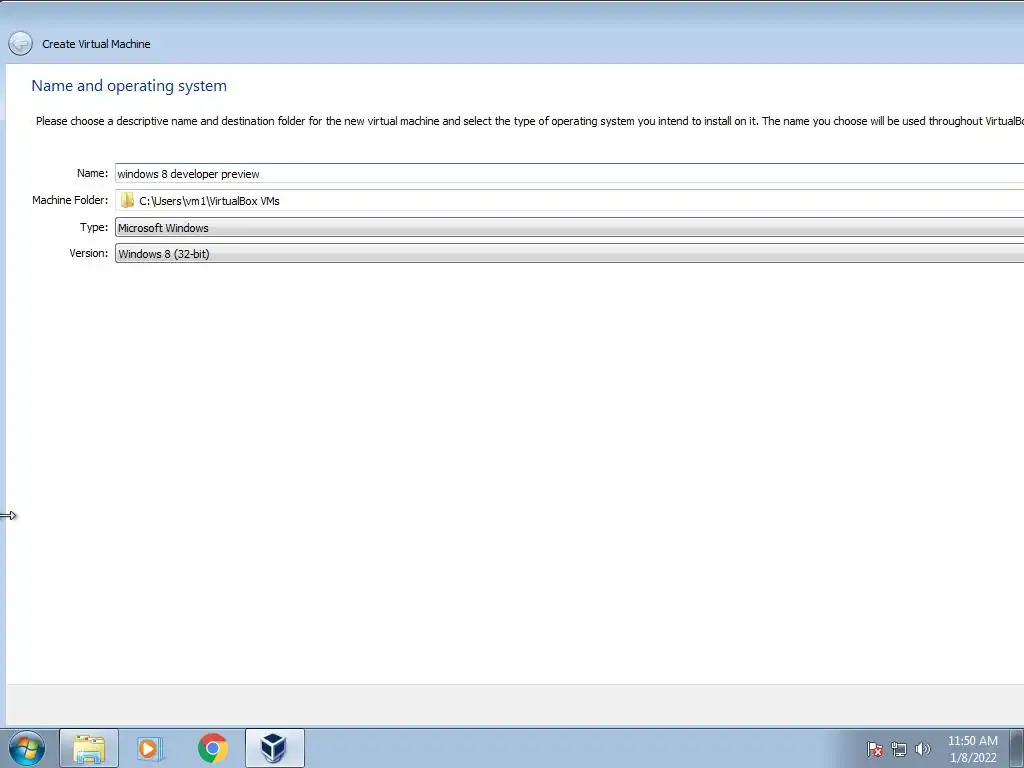Launch Windows Media Player from the taskbar
Image resolution: width=1024 pixels, height=768 pixels.
(x=150, y=748)
